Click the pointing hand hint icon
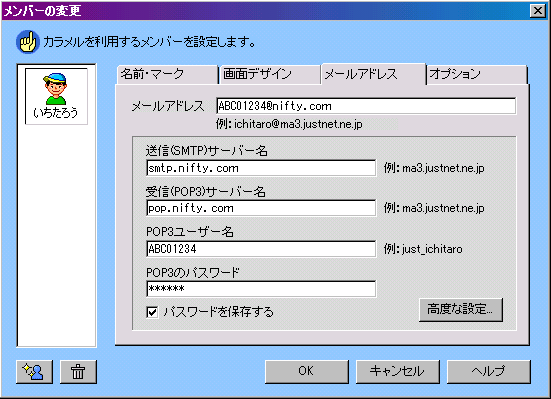Viewport: 551px width, 399px height. click(x=28, y=42)
